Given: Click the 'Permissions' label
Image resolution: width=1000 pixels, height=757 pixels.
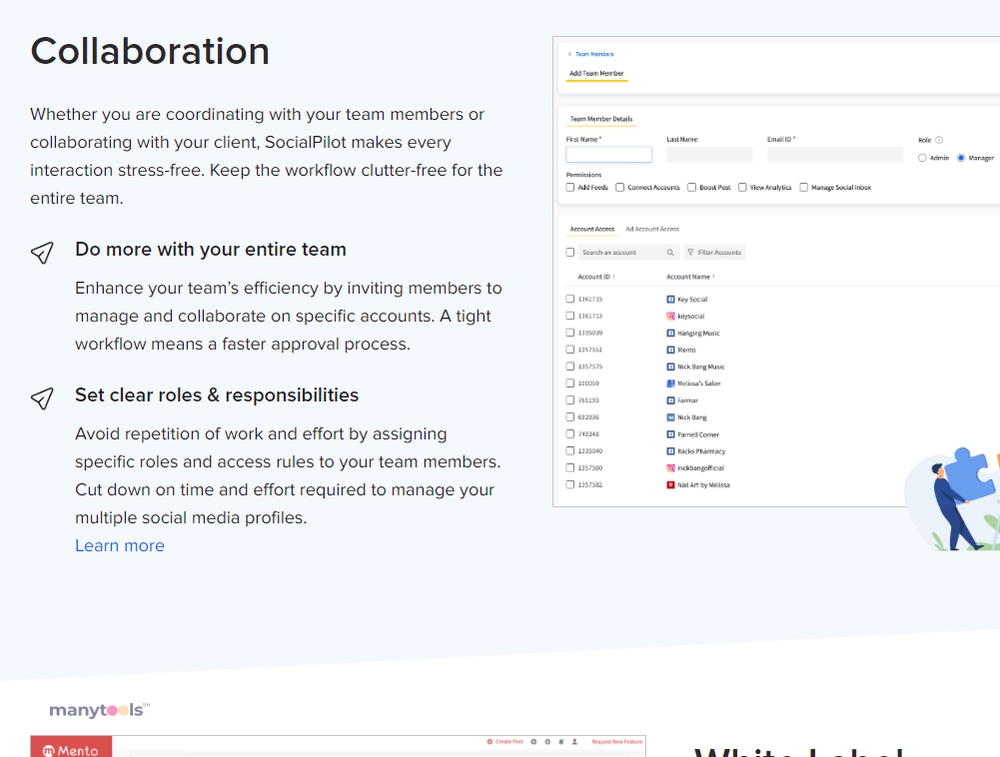Looking at the screenshot, I should 584,175.
